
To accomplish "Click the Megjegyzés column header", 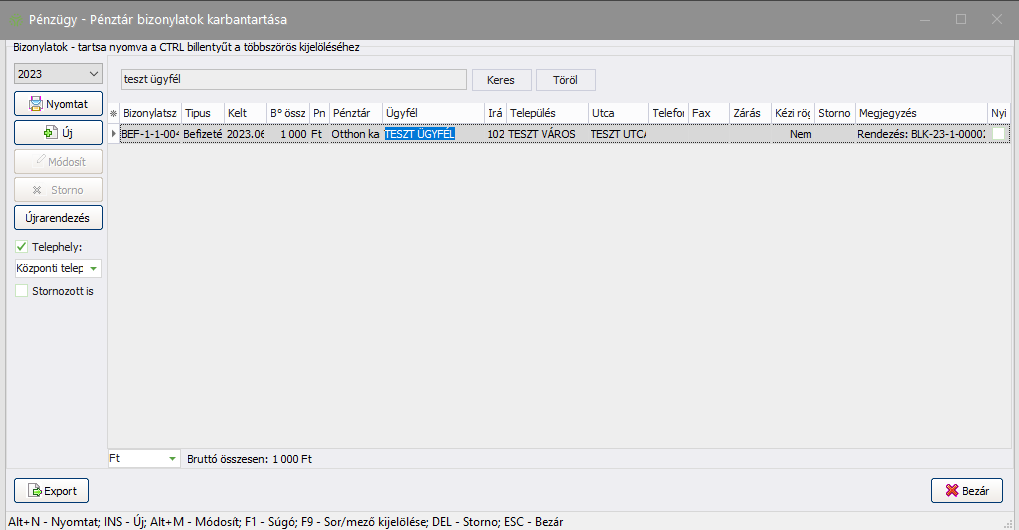I will pos(920,114).
